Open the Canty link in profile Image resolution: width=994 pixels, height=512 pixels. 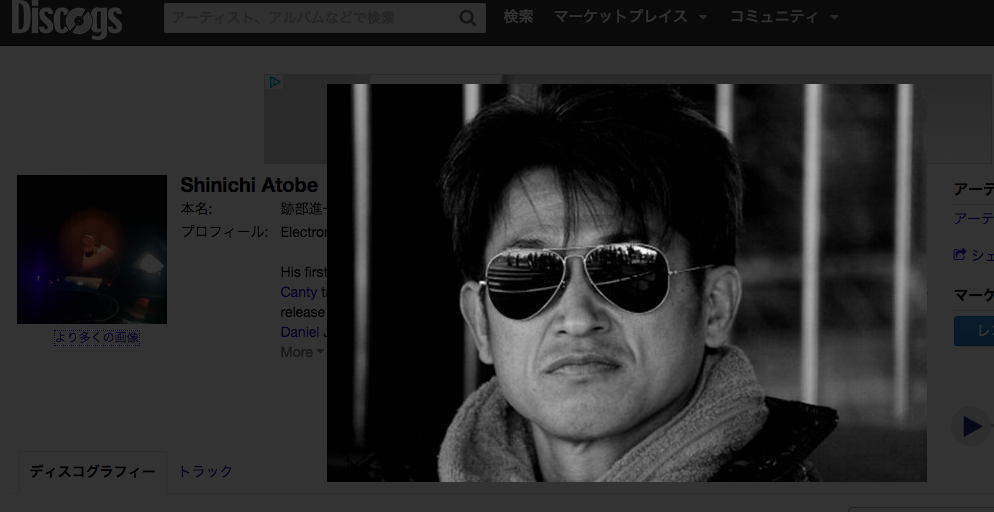299,293
